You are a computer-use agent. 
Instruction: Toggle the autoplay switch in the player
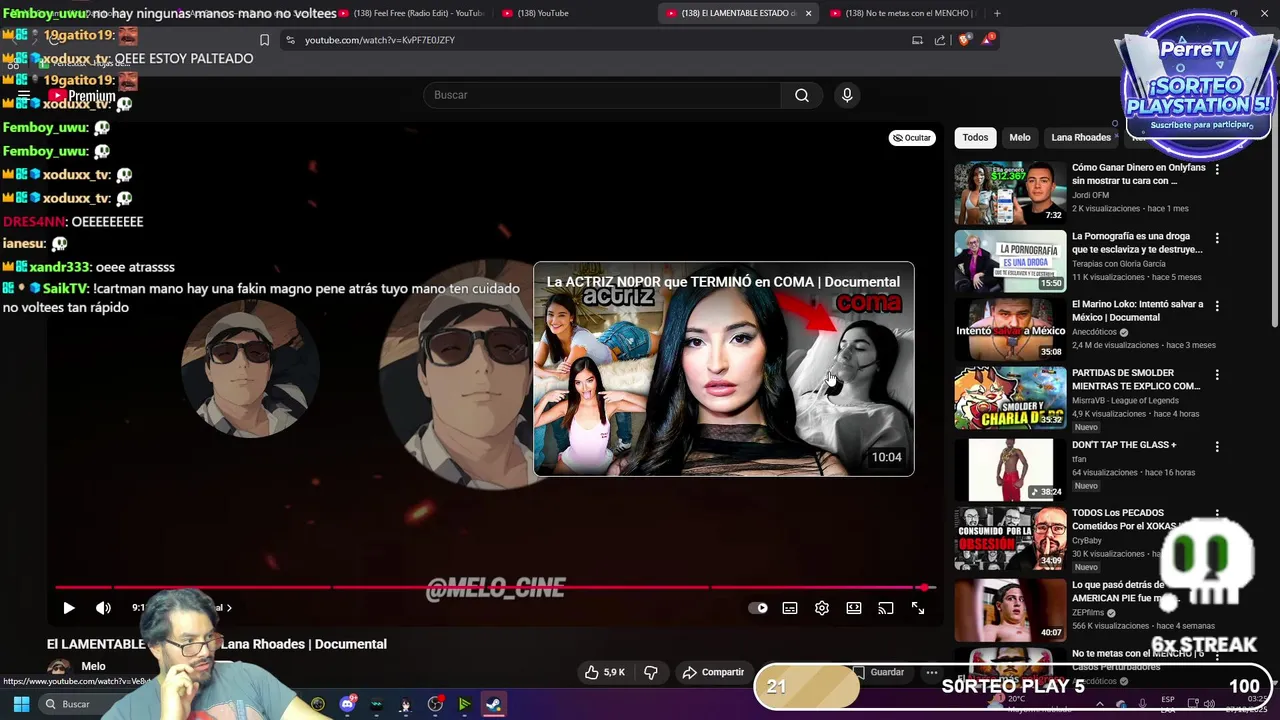759,608
